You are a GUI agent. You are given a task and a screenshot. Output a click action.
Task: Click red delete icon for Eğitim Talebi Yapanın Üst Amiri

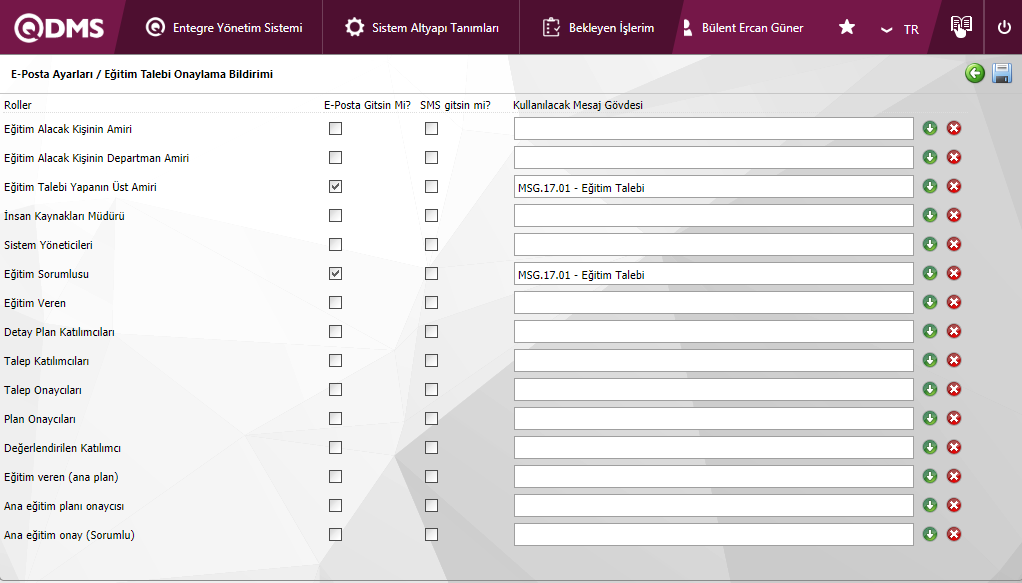[954, 186]
